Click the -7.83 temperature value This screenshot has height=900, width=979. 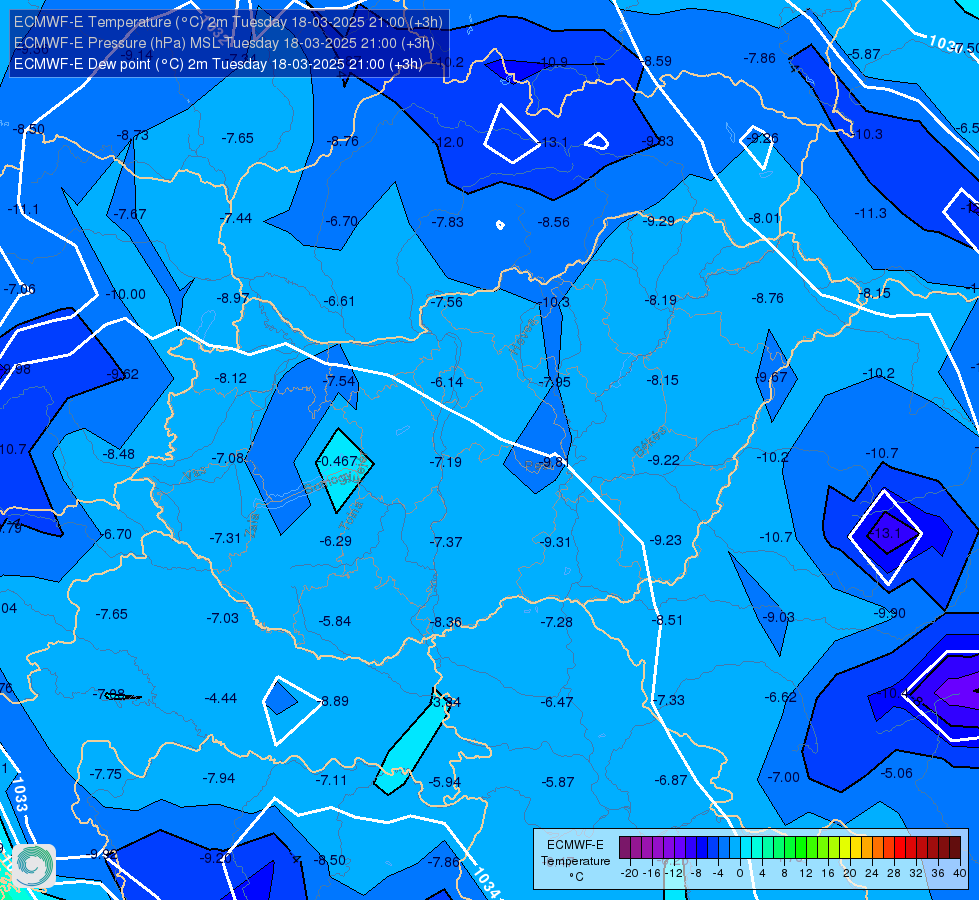pos(448,222)
